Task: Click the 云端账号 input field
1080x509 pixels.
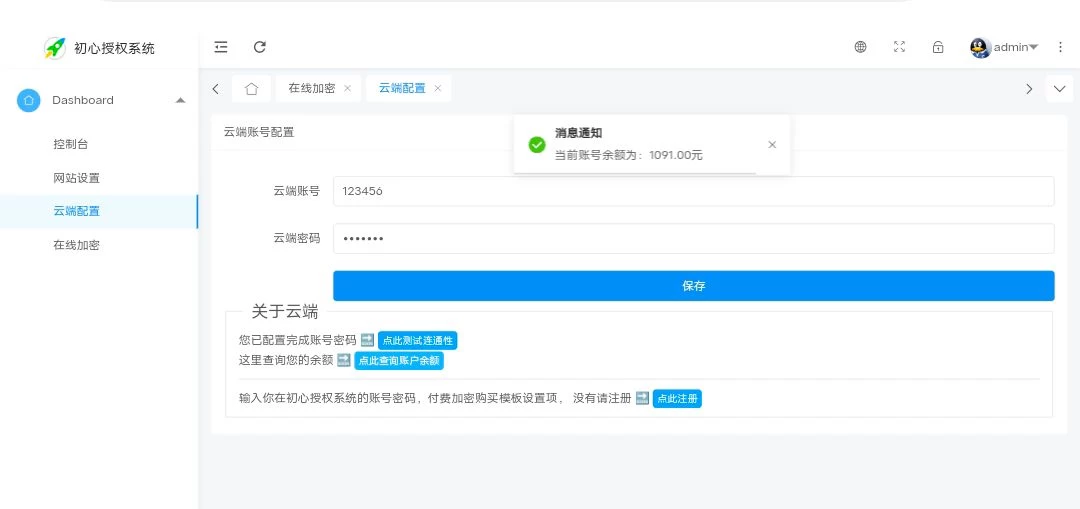Action: (x=693, y=191)
